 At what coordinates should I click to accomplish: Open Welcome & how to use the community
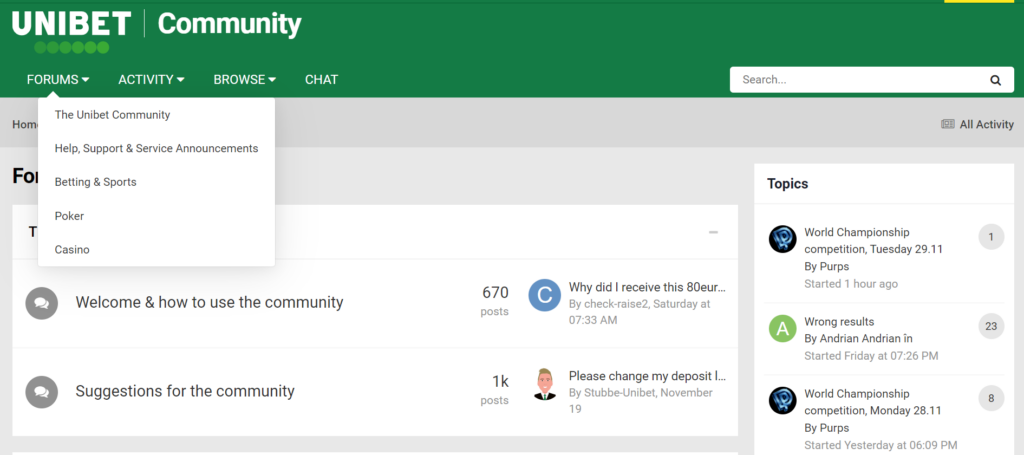coord(209,302)
